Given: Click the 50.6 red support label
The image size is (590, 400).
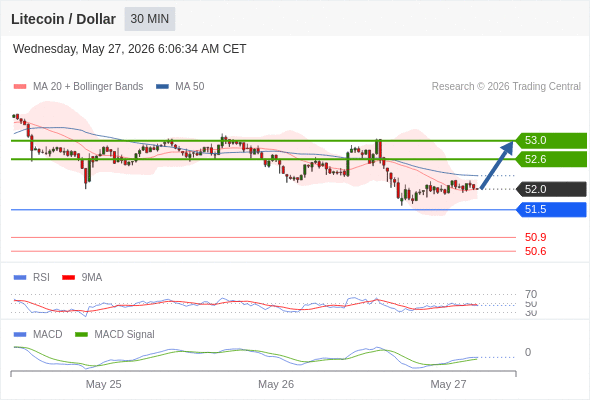Looking at the screenshot, I should pos(535,251).
